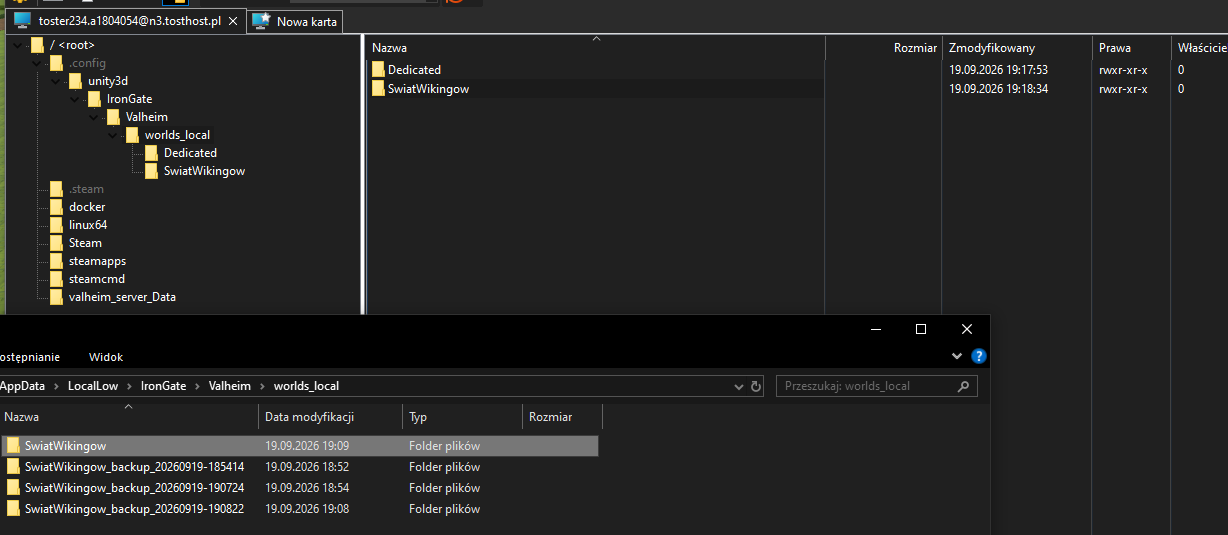Open the Widok ribbon tab in Explorer

click(x=106, y=357)
